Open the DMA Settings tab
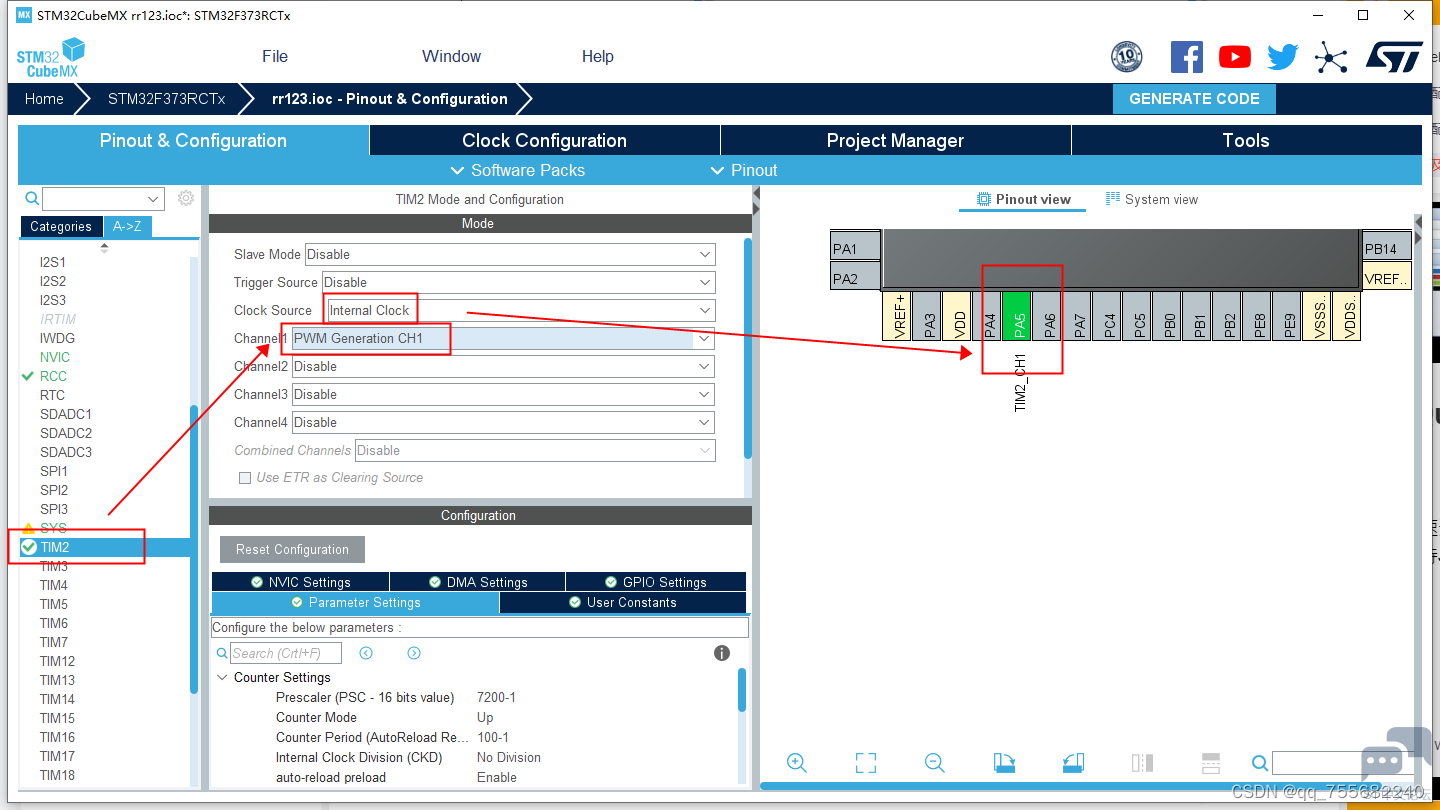The width and height of the screenshot is (1440, 810). [x=477, y=582]
